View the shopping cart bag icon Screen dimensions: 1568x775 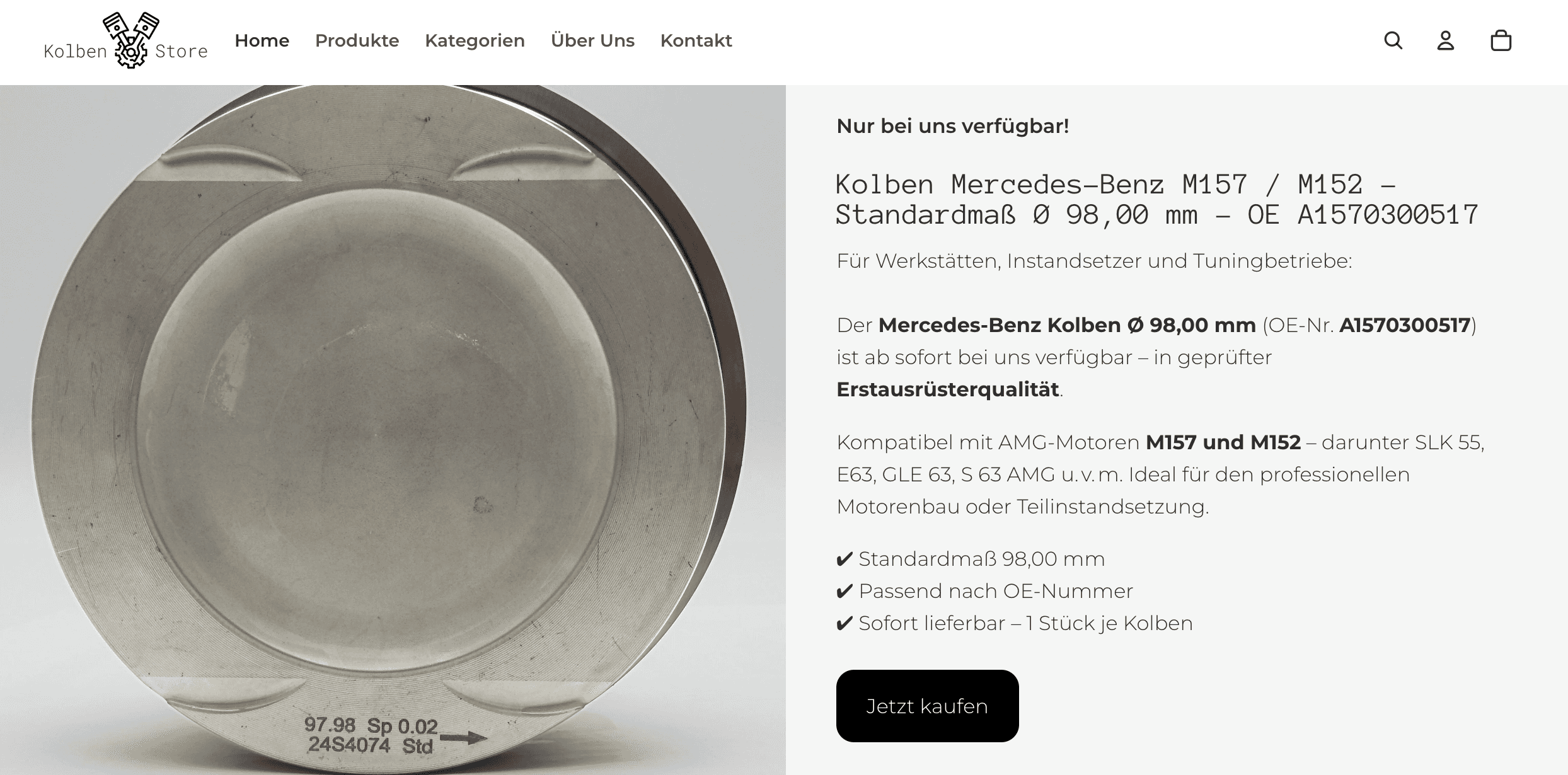coord(1501,41)
